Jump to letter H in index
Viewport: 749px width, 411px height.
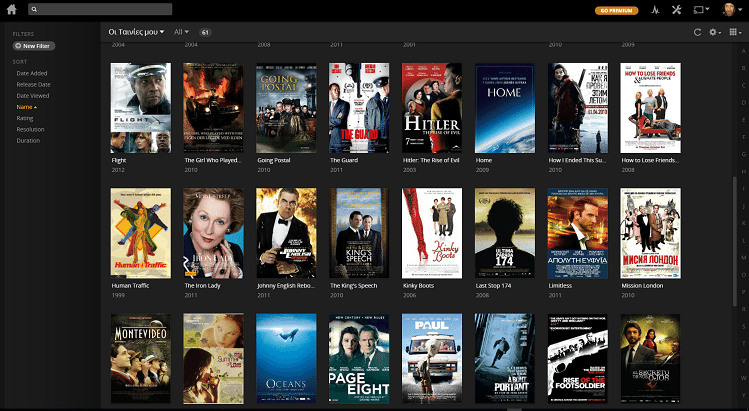pos(743,172)
